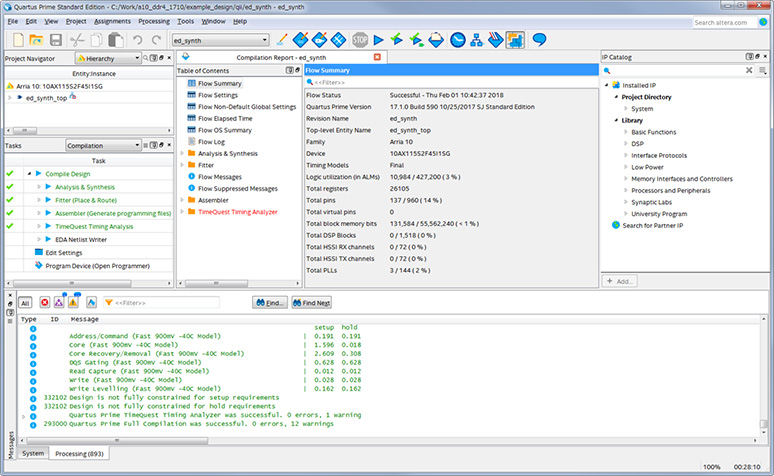Toggle the All messages filter button
The image size is (774, 476).
click(x=25, y=301)
